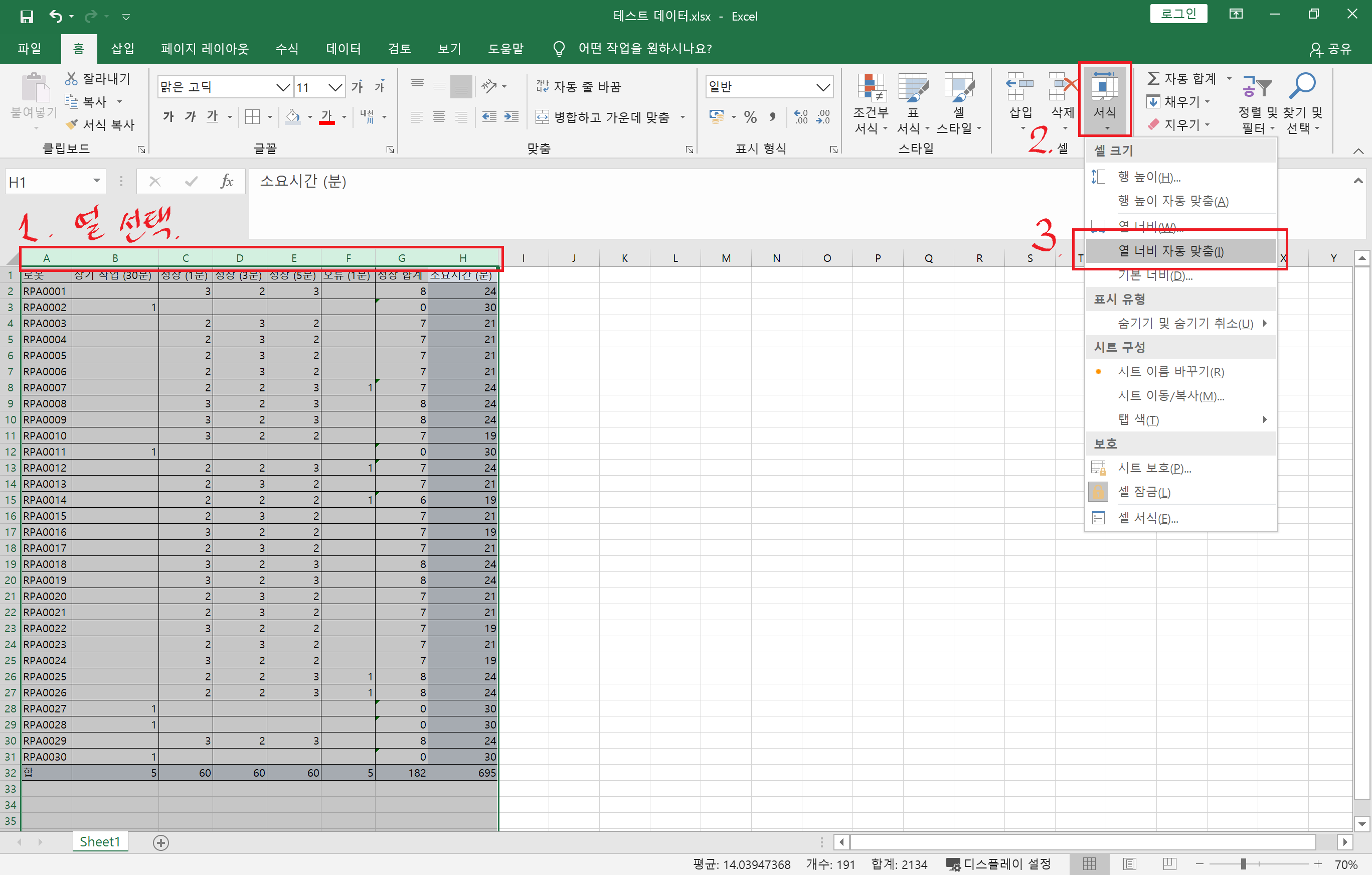Select the Sheet1 worksheet tab

pos(100,842)
